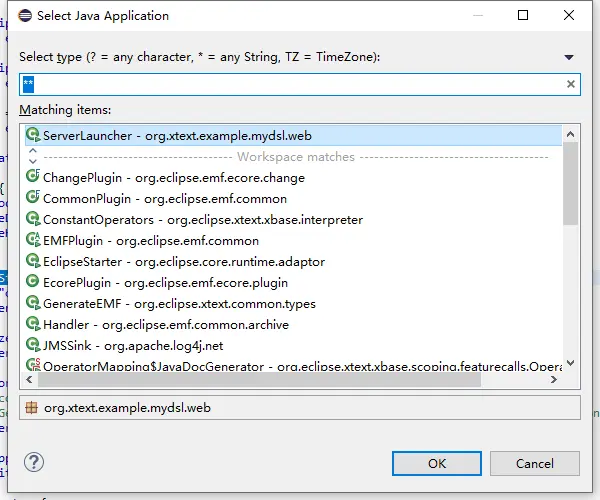Maximize the Select Java Application dialog

[x=523, y=15]
